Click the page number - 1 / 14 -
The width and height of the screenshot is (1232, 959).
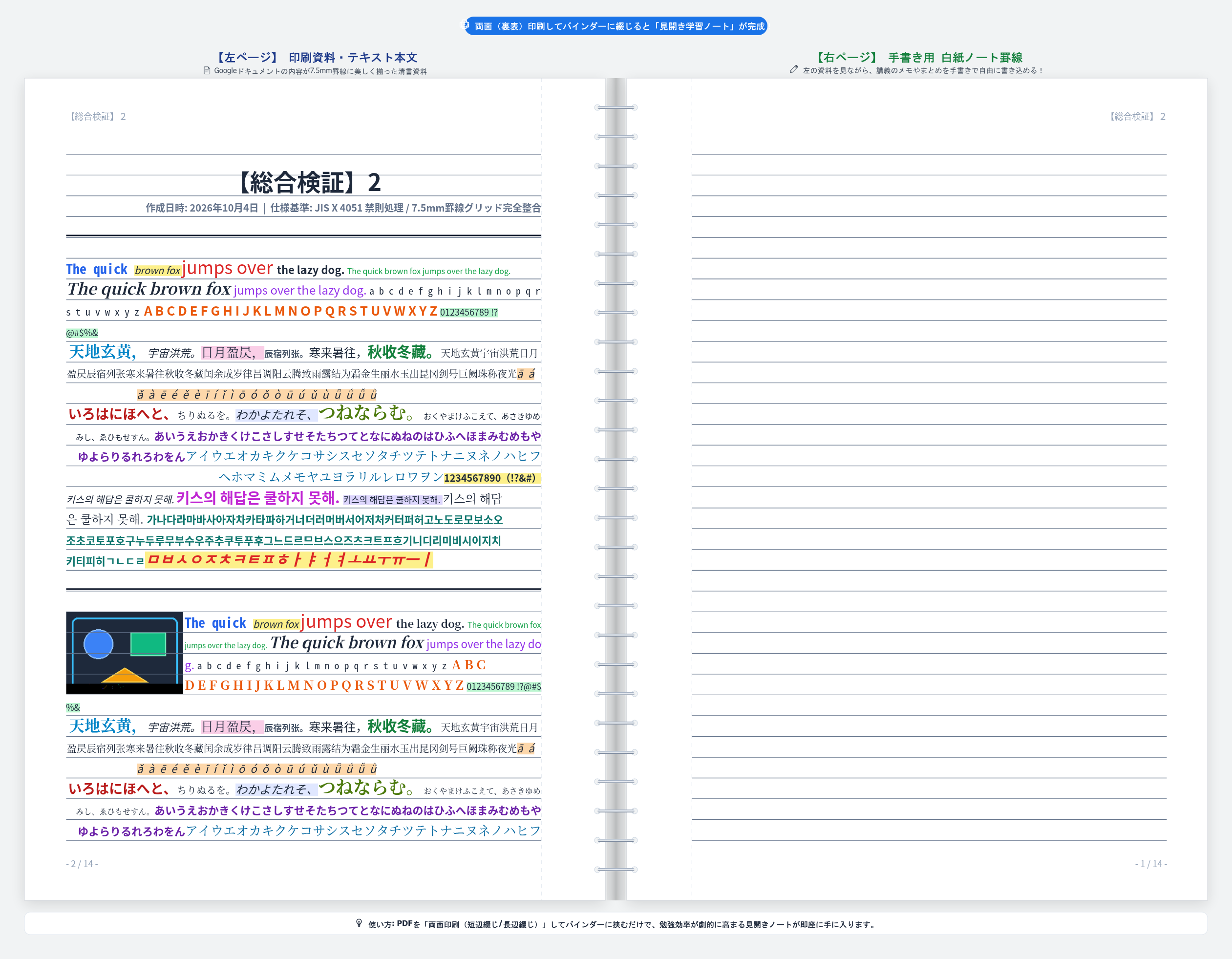[1151, 864]
